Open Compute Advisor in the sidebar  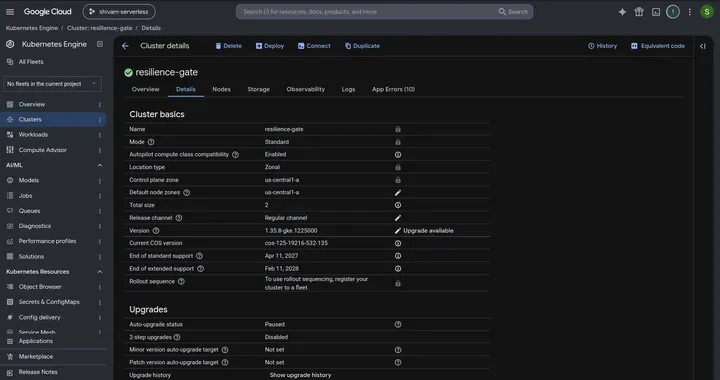pos(43,150)
